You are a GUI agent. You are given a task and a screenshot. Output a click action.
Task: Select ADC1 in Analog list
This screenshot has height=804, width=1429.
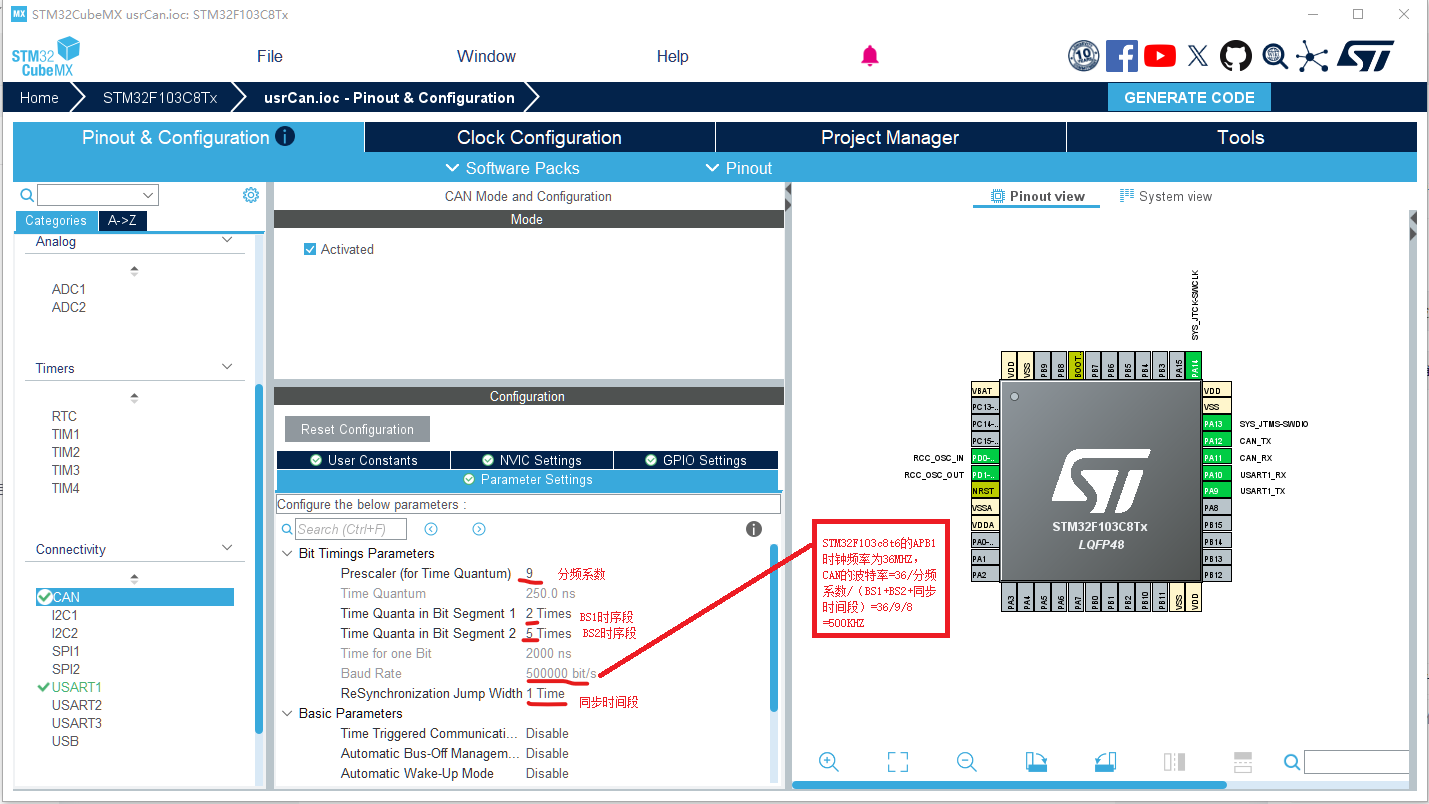click(x=69, y=289)
